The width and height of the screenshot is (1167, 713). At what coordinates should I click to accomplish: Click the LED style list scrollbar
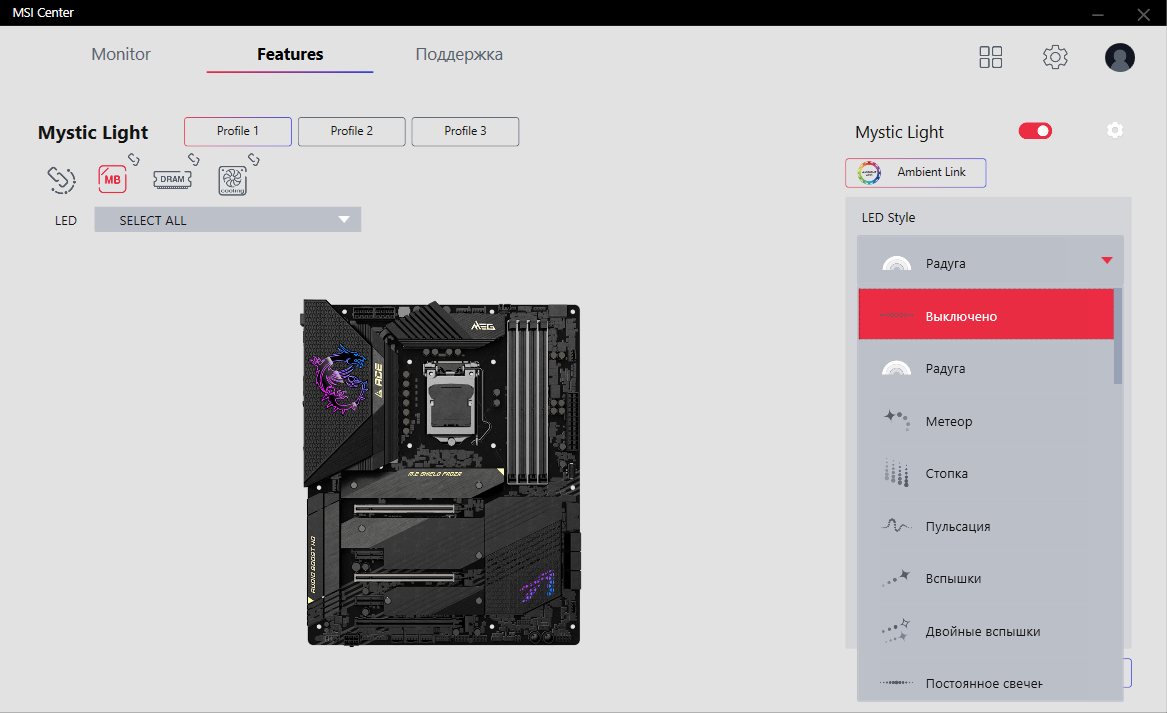tap(1118, 336)
